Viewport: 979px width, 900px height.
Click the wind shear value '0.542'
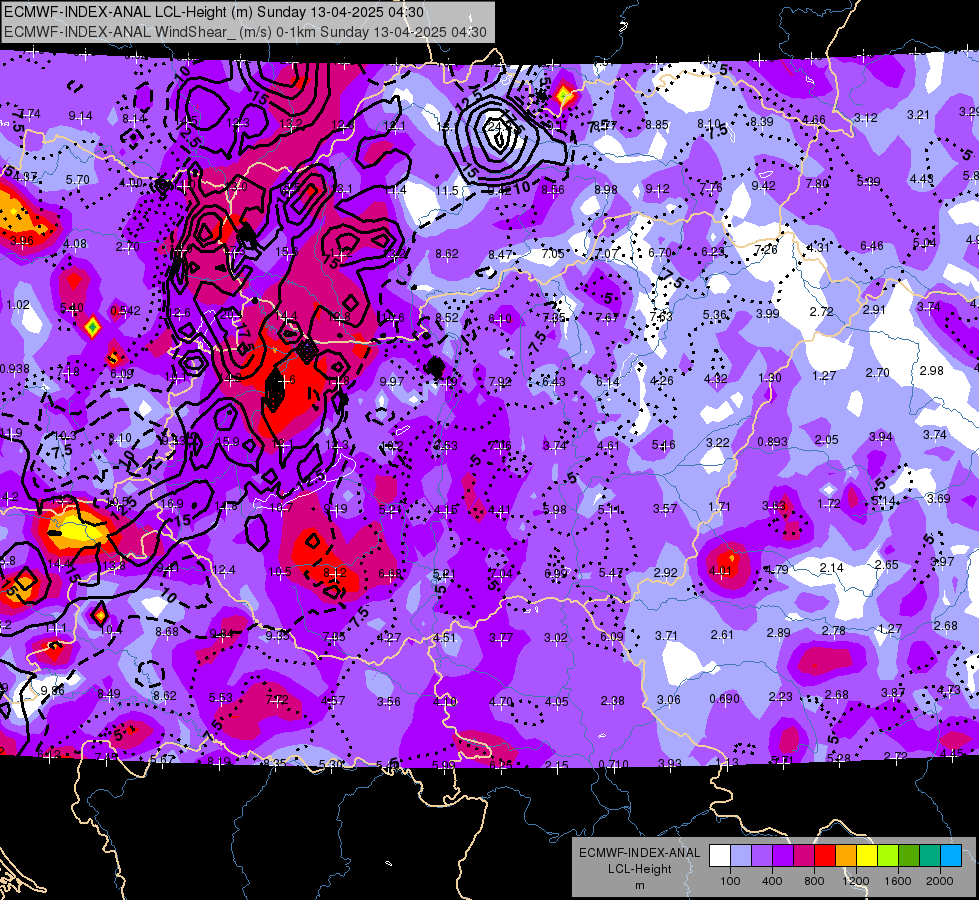coord(125,310)
